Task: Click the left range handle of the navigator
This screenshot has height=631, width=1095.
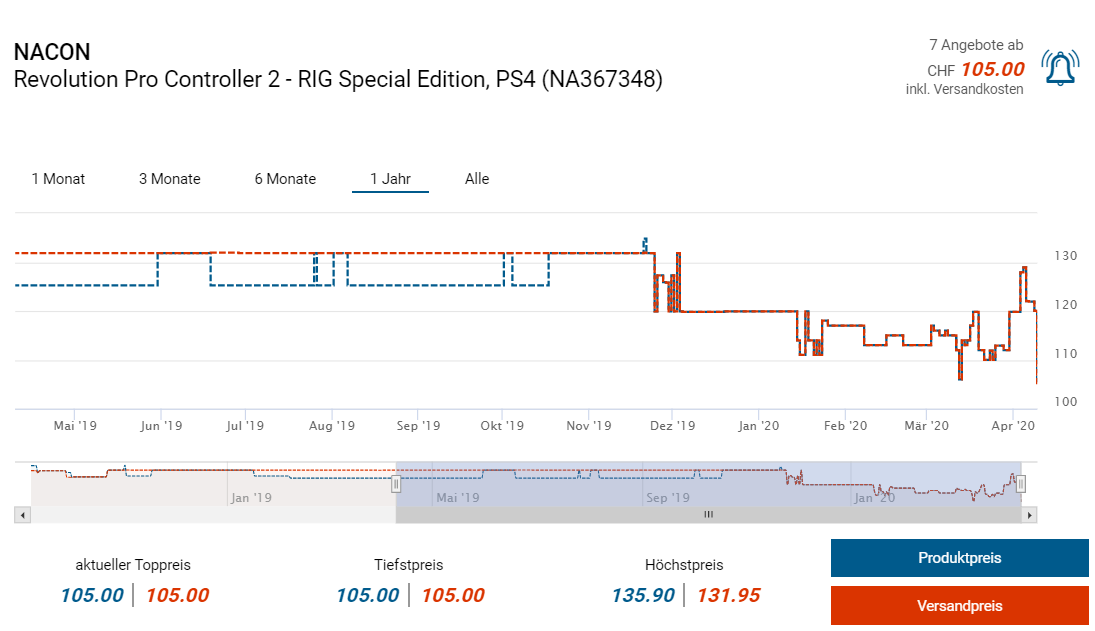Action: click(396, 484)
